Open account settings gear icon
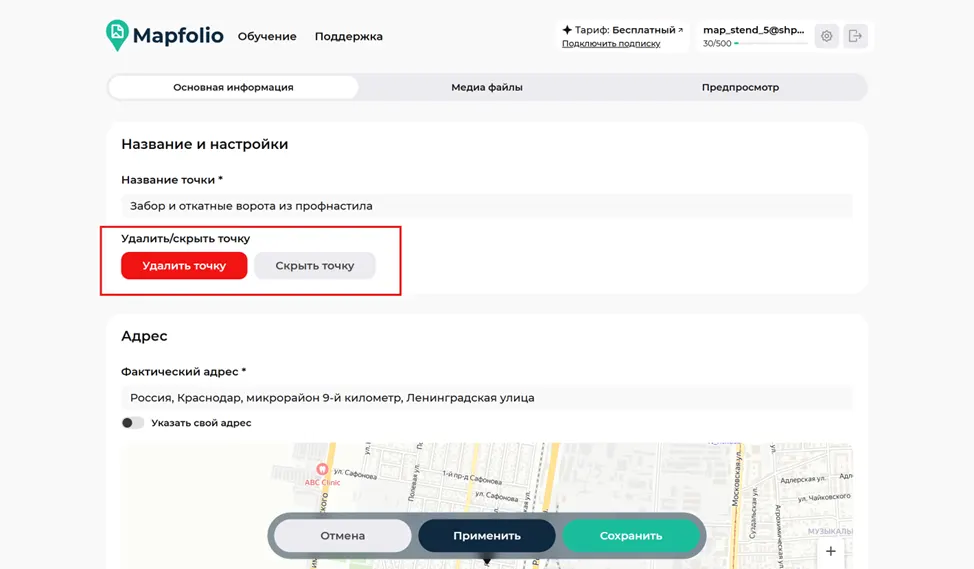Screen dimensions: 974x569 pyautogui.click(x=826, y=36)
